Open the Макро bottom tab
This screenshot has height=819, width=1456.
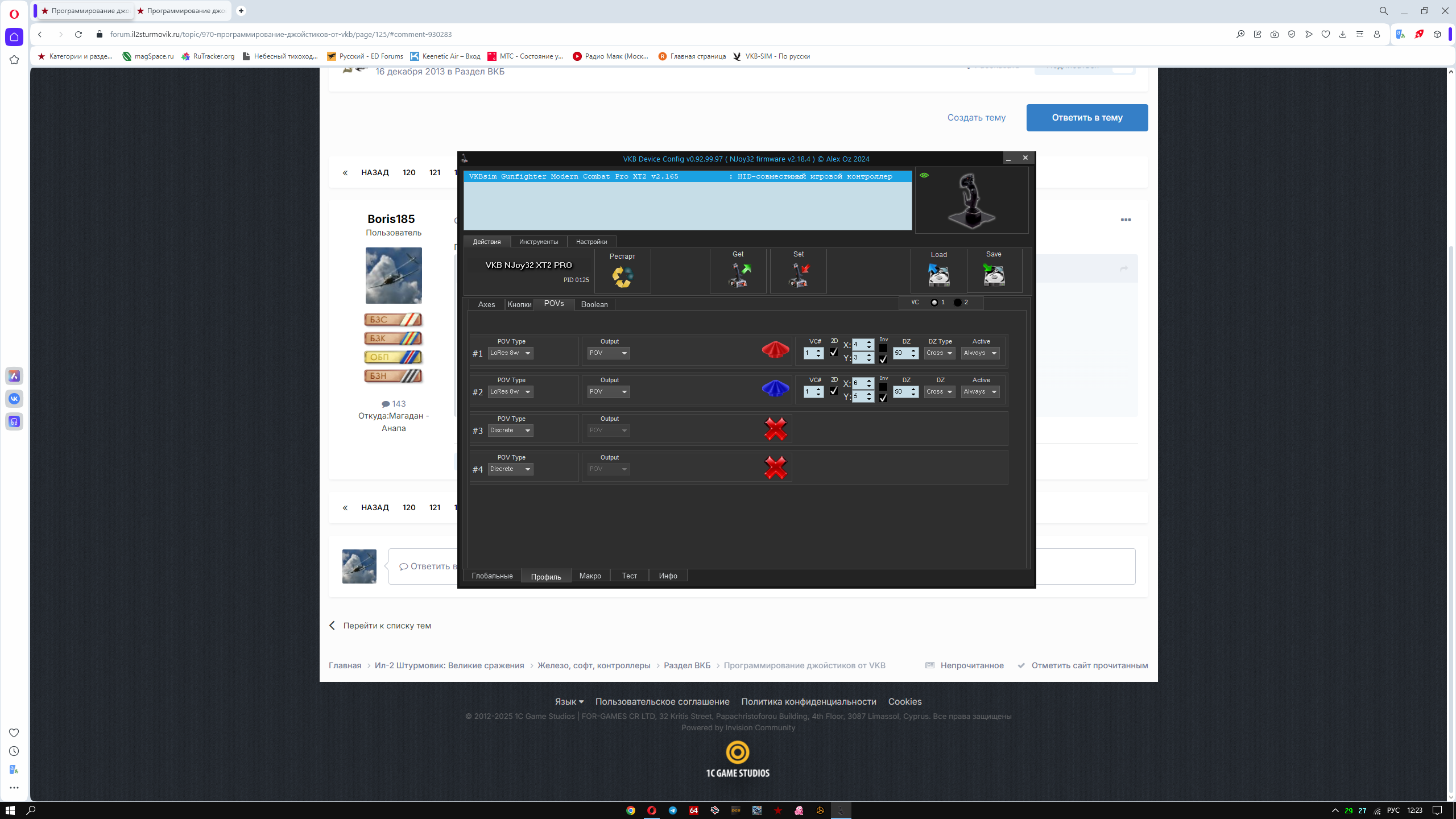tap(590, 576)
